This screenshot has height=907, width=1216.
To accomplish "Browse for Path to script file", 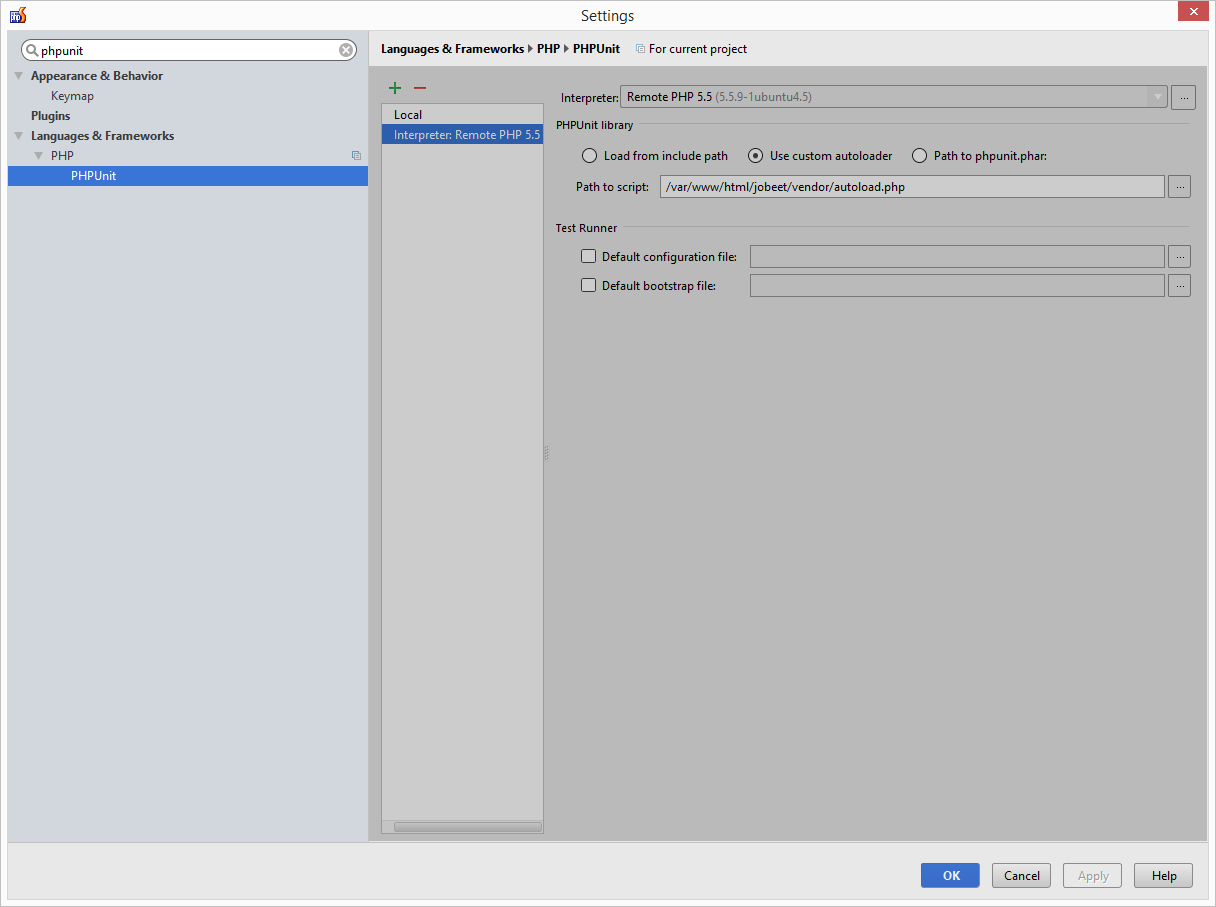I will click(x=1180, y=186).
